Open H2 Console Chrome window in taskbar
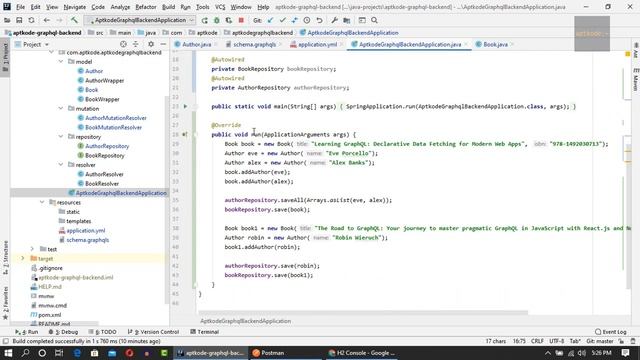640x360 pixels. tap(362, 353)
